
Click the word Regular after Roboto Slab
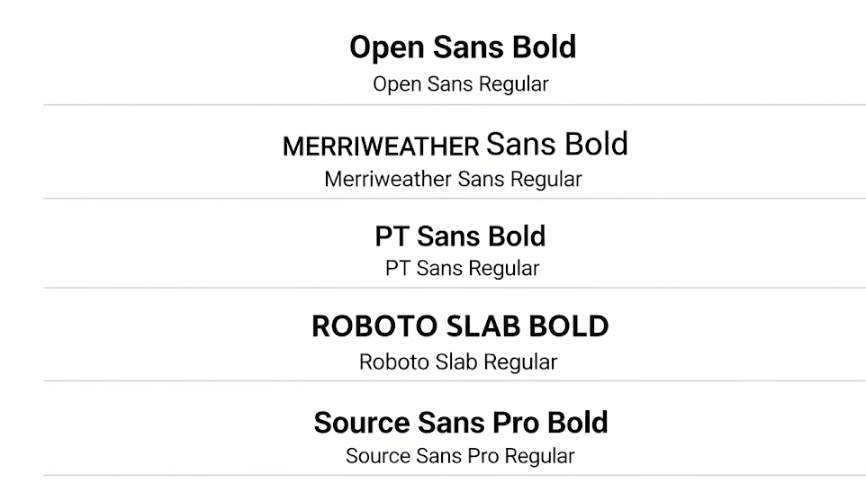[x=520, y=363]
